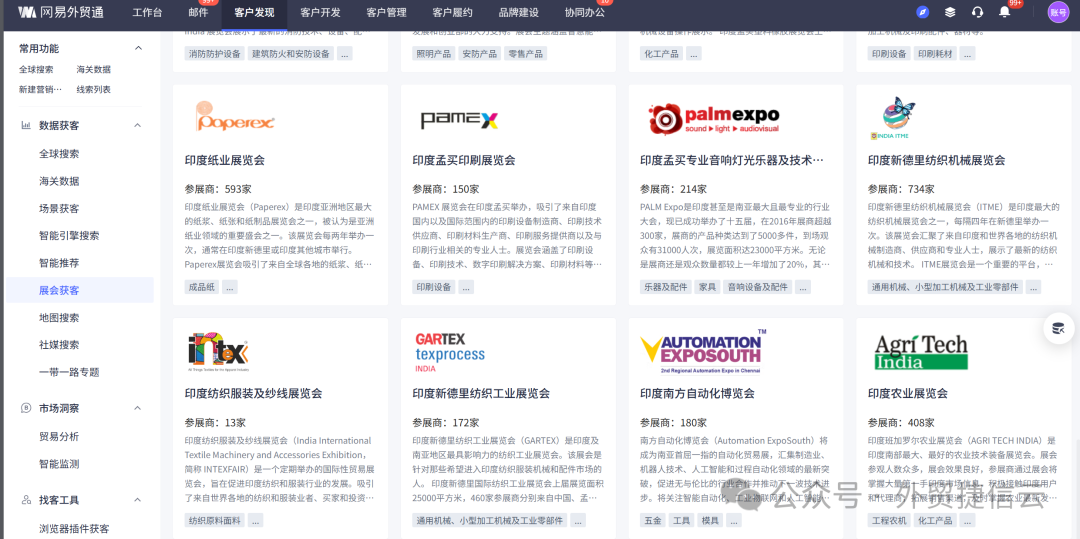Expand more tags on 印度孟买印刷展览会 card

(466, 287)
